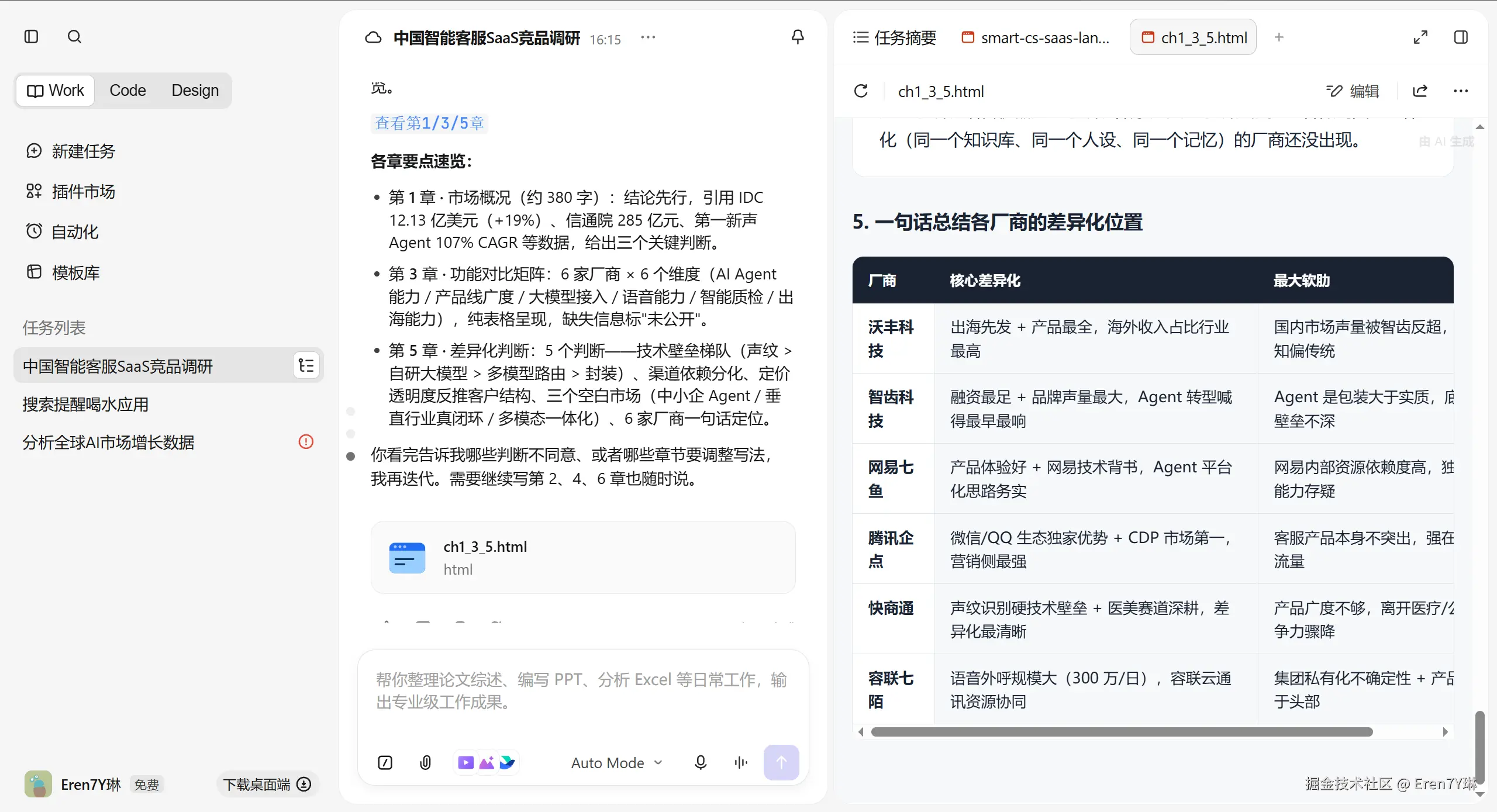The height and width of the screenshot is (812, 1497).
Task: Collapse the left sidebar panel
Action: point(32,37)
